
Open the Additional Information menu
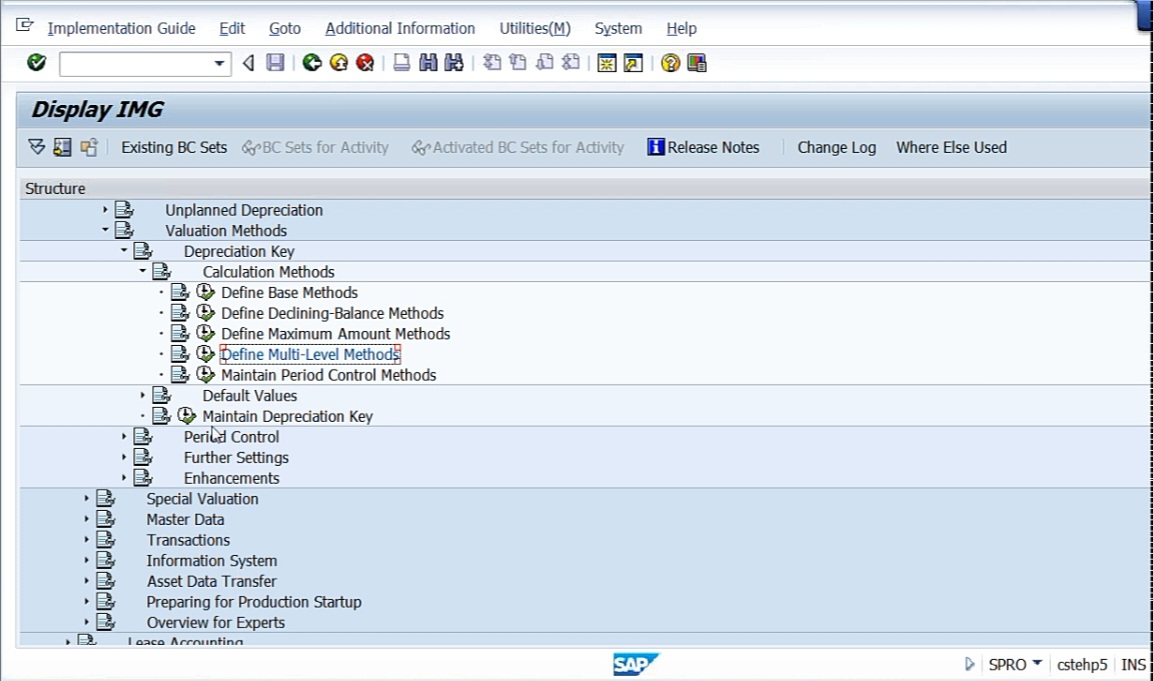coord(400,28)
